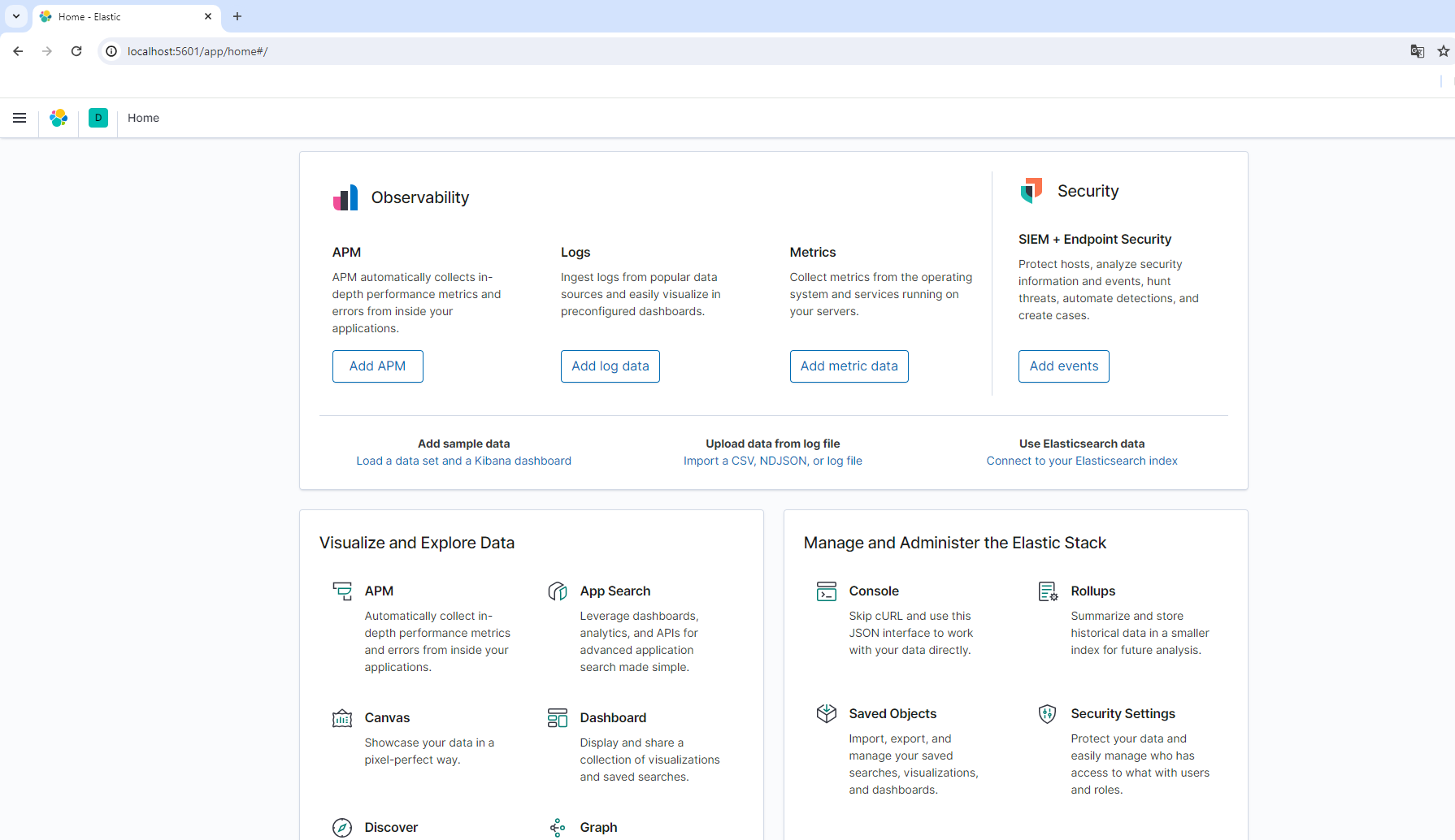Click the Dashboard icon
The image size is (1455, 840).
558,718
